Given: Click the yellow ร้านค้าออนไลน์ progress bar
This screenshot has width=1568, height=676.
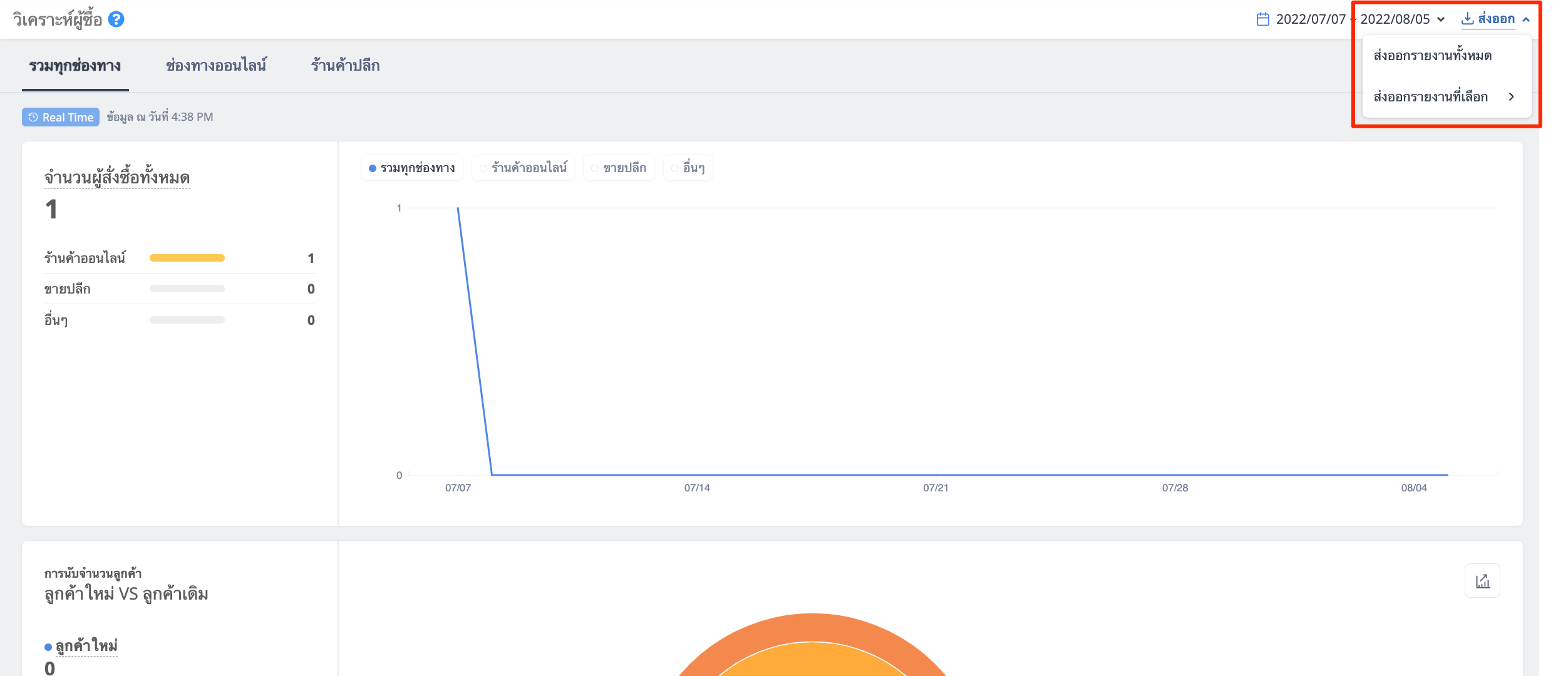Looking at the screenshot, I should [x=187, y=258].
